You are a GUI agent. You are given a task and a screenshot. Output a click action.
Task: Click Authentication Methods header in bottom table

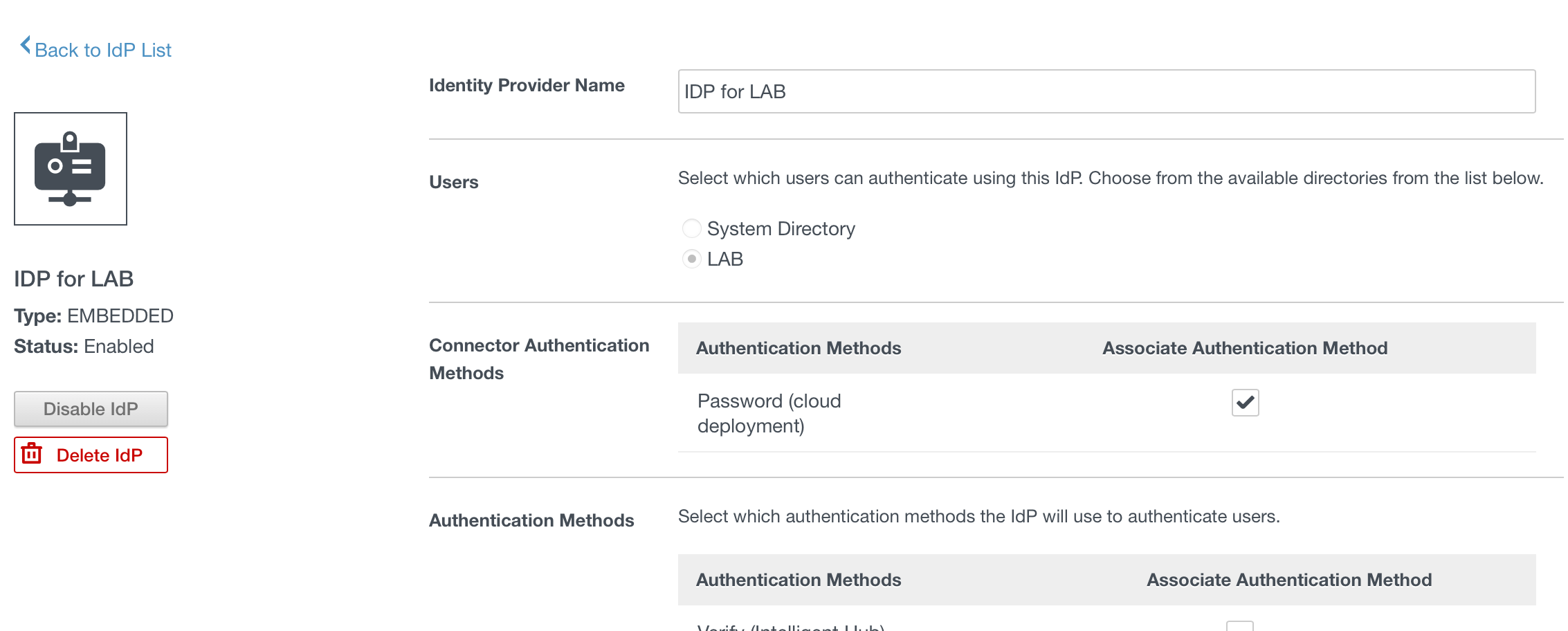pos(798,580)
